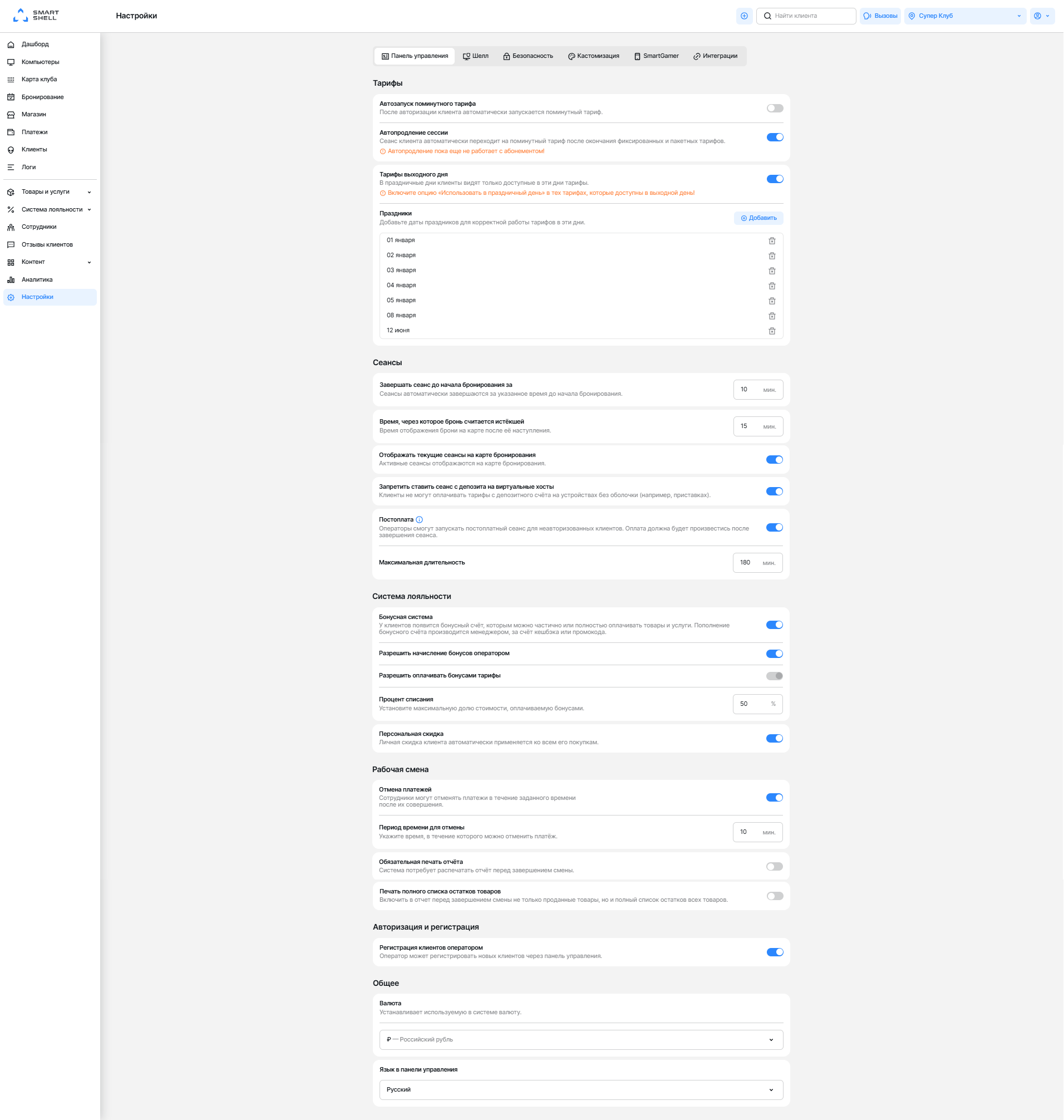
Task: Switch to the Шелл tab
Action: point(475,56)
